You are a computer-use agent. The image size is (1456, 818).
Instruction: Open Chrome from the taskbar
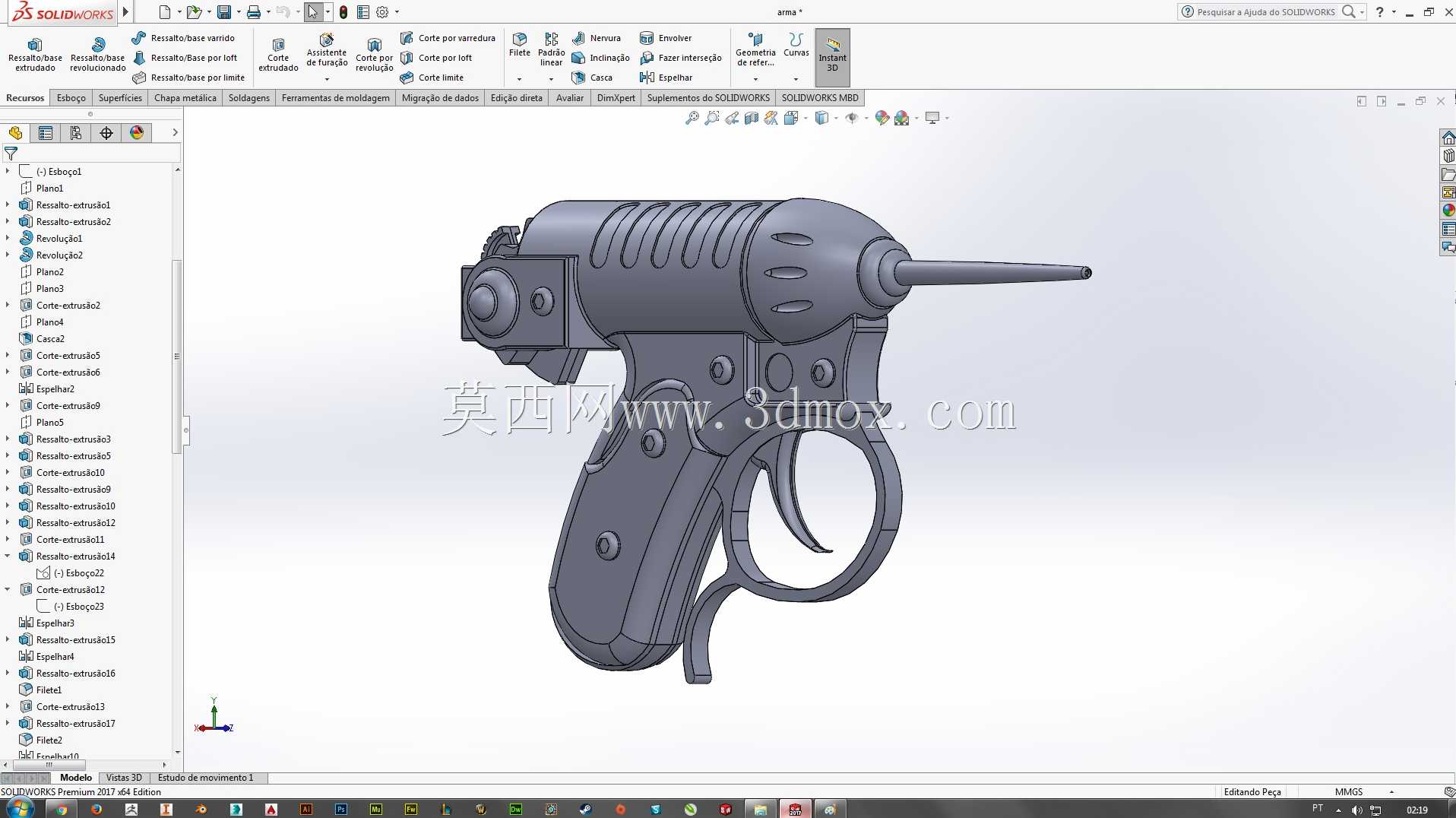pos(62,809)
